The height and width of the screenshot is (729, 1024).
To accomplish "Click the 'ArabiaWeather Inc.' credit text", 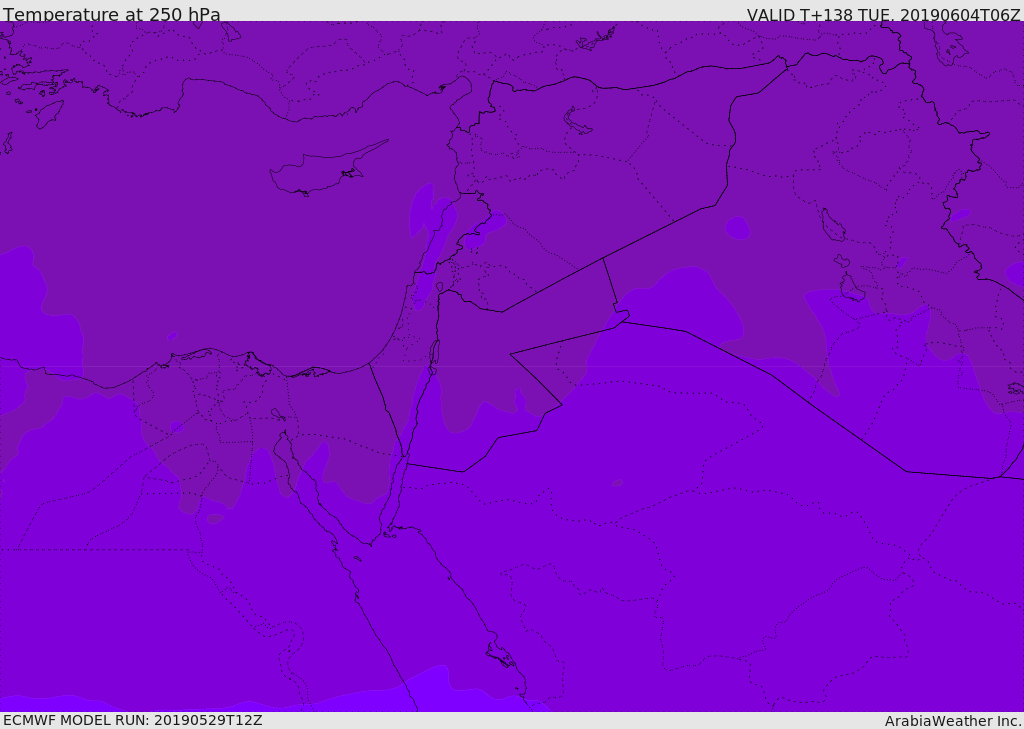I will (953, 721).
